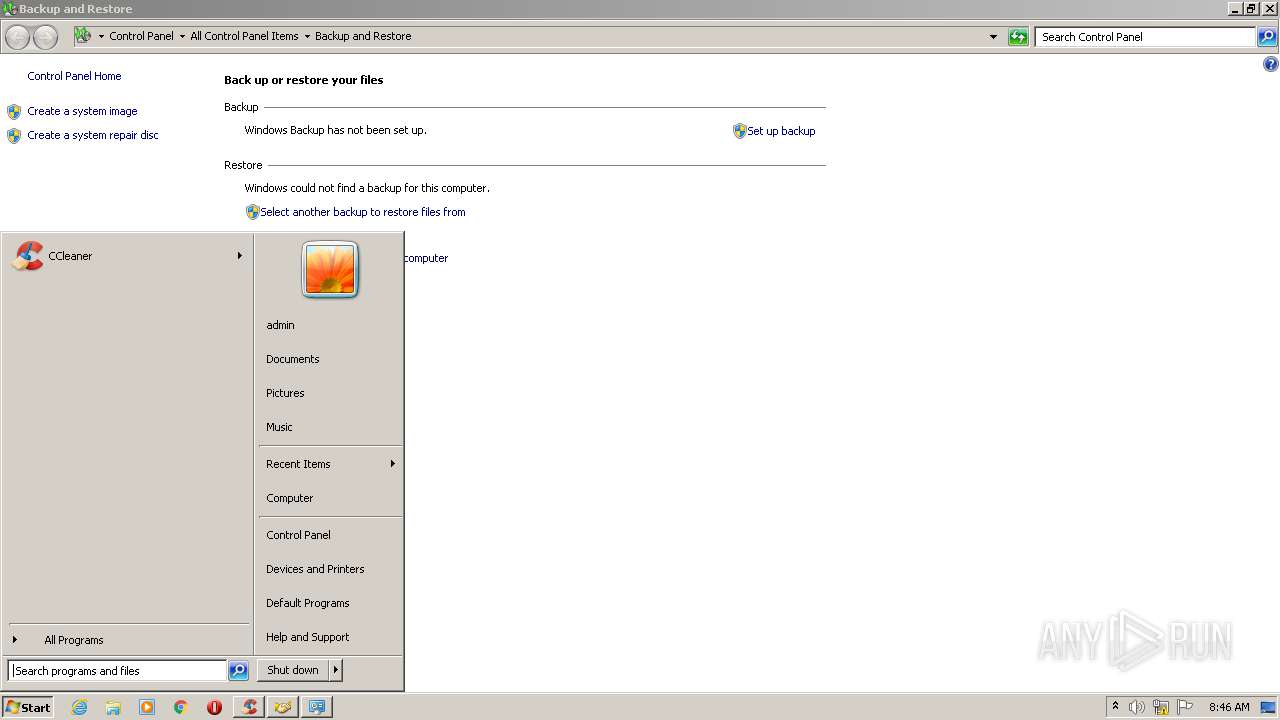Click the Control Panel search magnifier
Image resolution: width=1280 pixels, height=720 pixels.
pyautogui.click(x=1267, y=37)
